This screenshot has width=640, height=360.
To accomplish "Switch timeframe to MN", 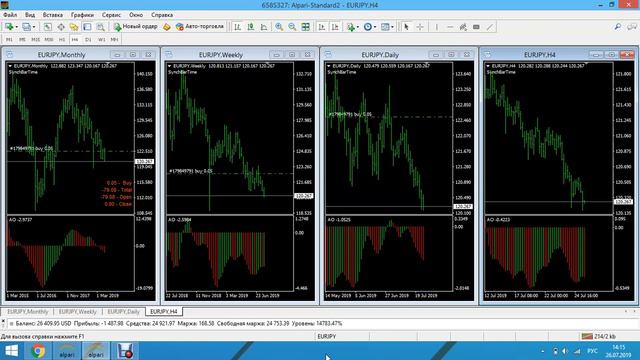I will pos(115,40).
